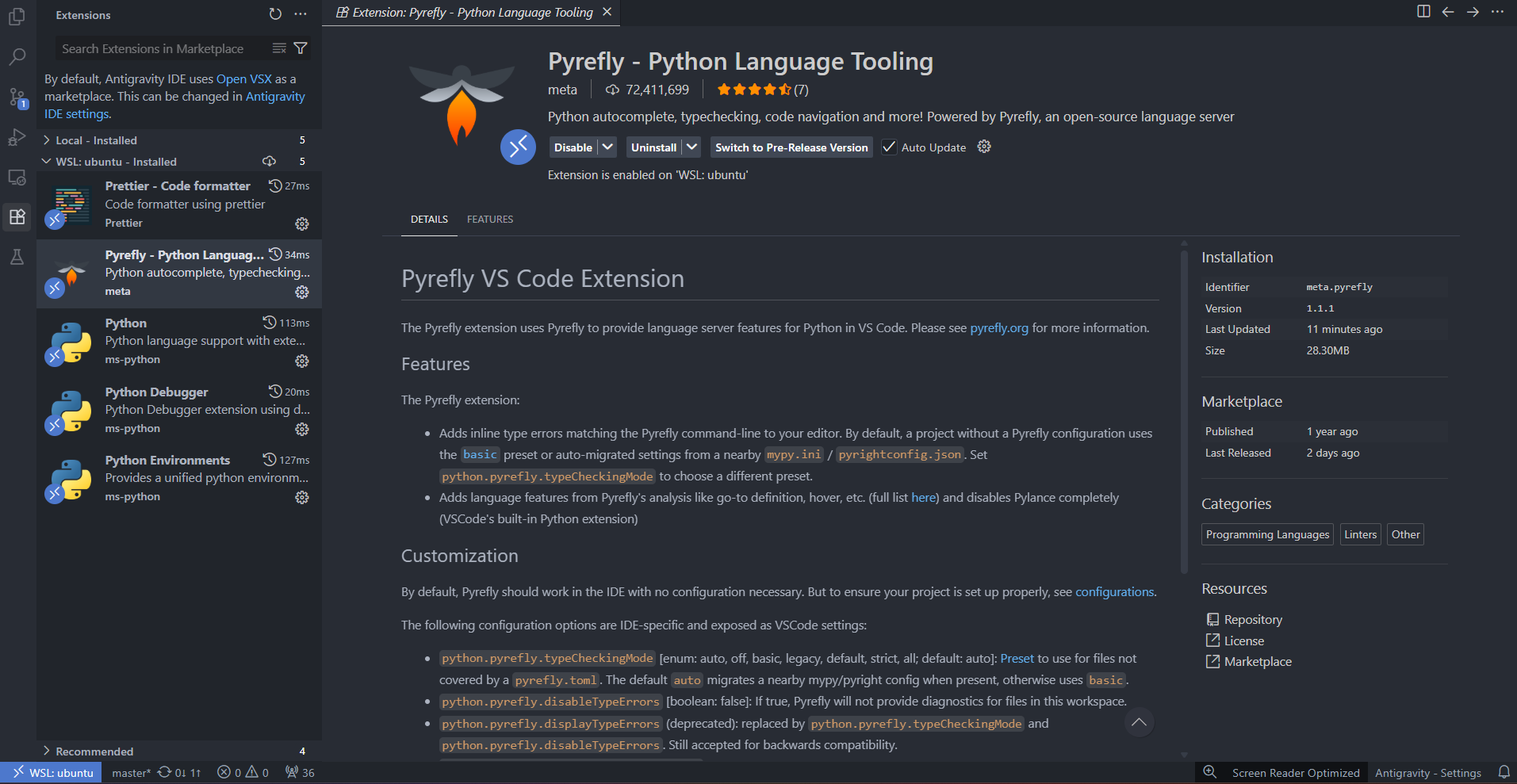Switch to the FEATURES tab
Viewport: 1517px width, 784px height.
490,220
